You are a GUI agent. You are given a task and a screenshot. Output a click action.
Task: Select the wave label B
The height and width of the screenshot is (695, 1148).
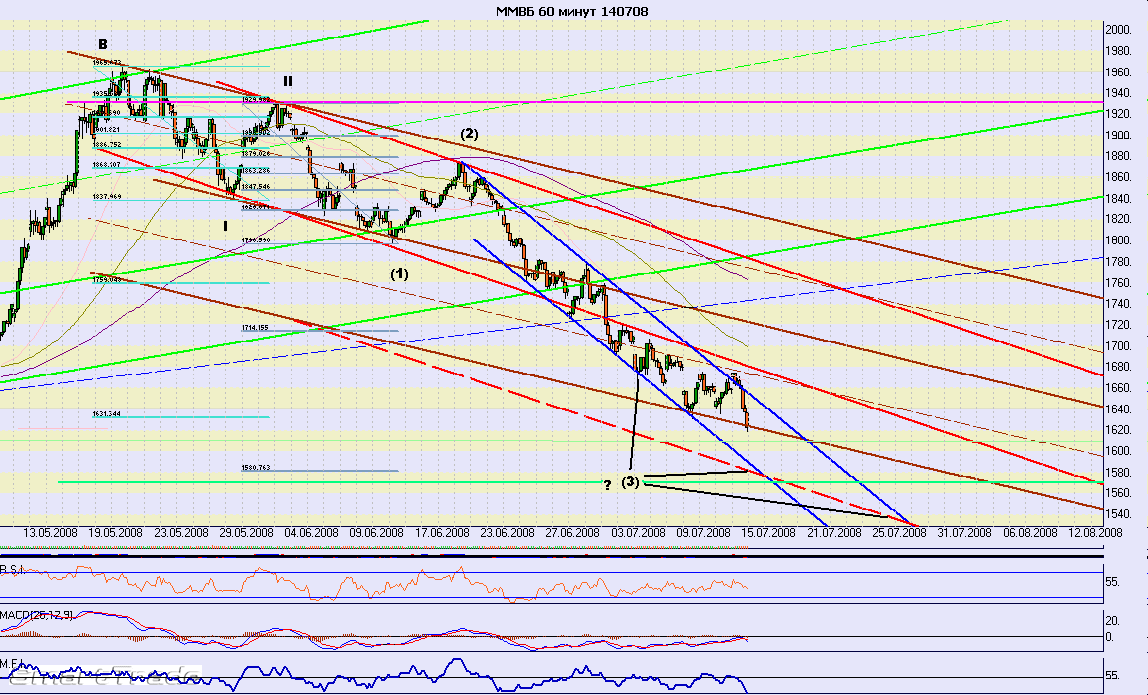click(x=103, y=43)
